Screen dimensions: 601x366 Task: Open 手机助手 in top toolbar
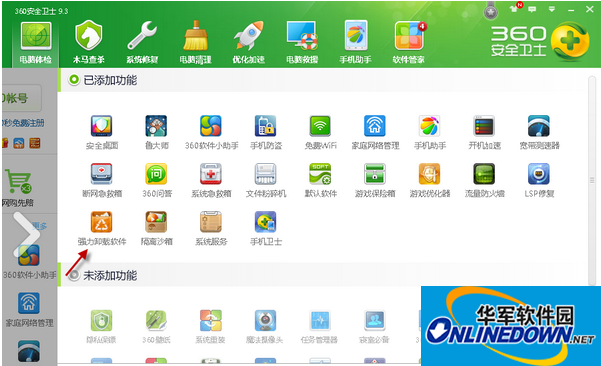coord(355,42)
